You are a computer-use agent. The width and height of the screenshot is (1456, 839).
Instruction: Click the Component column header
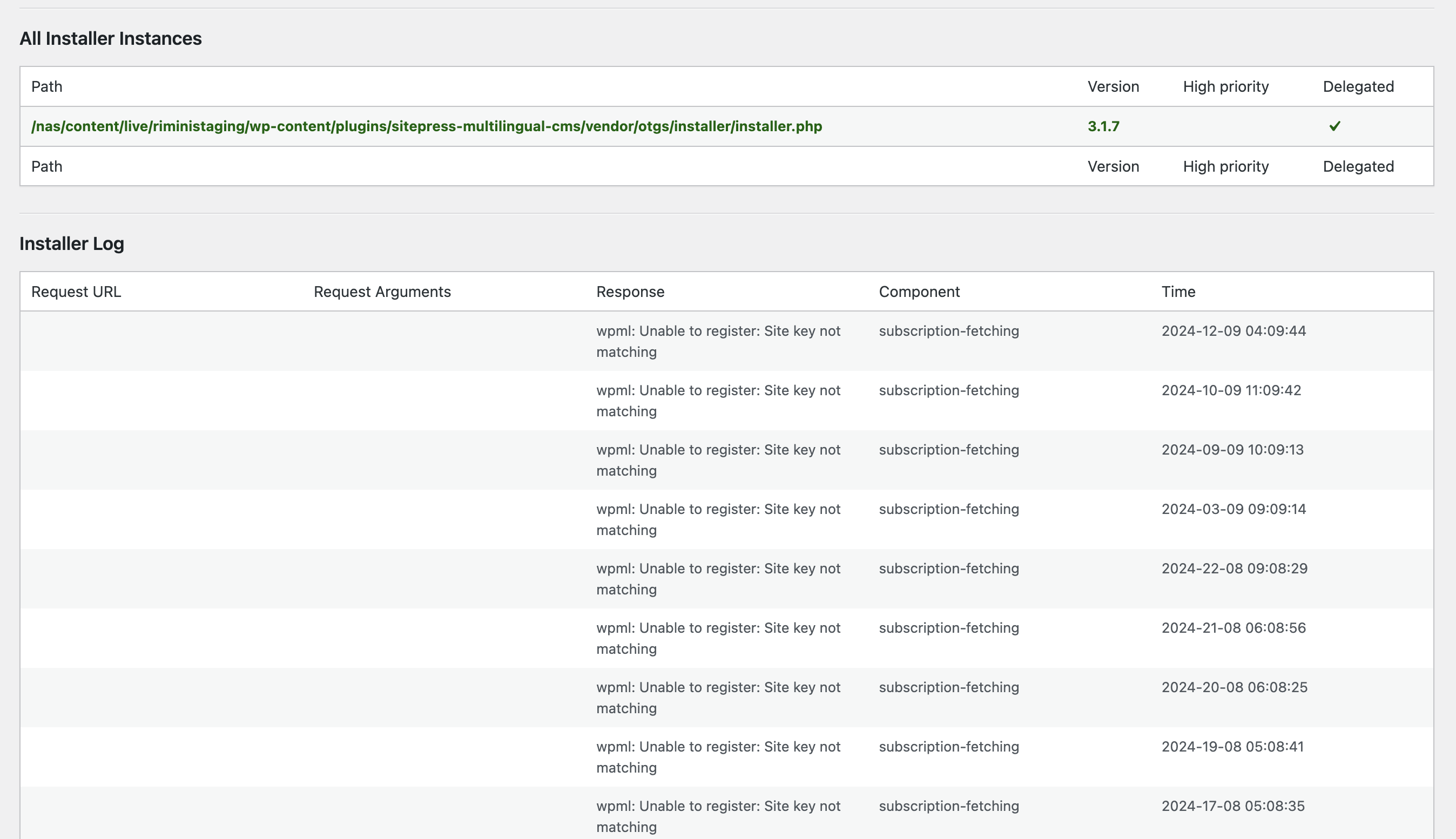919,292
